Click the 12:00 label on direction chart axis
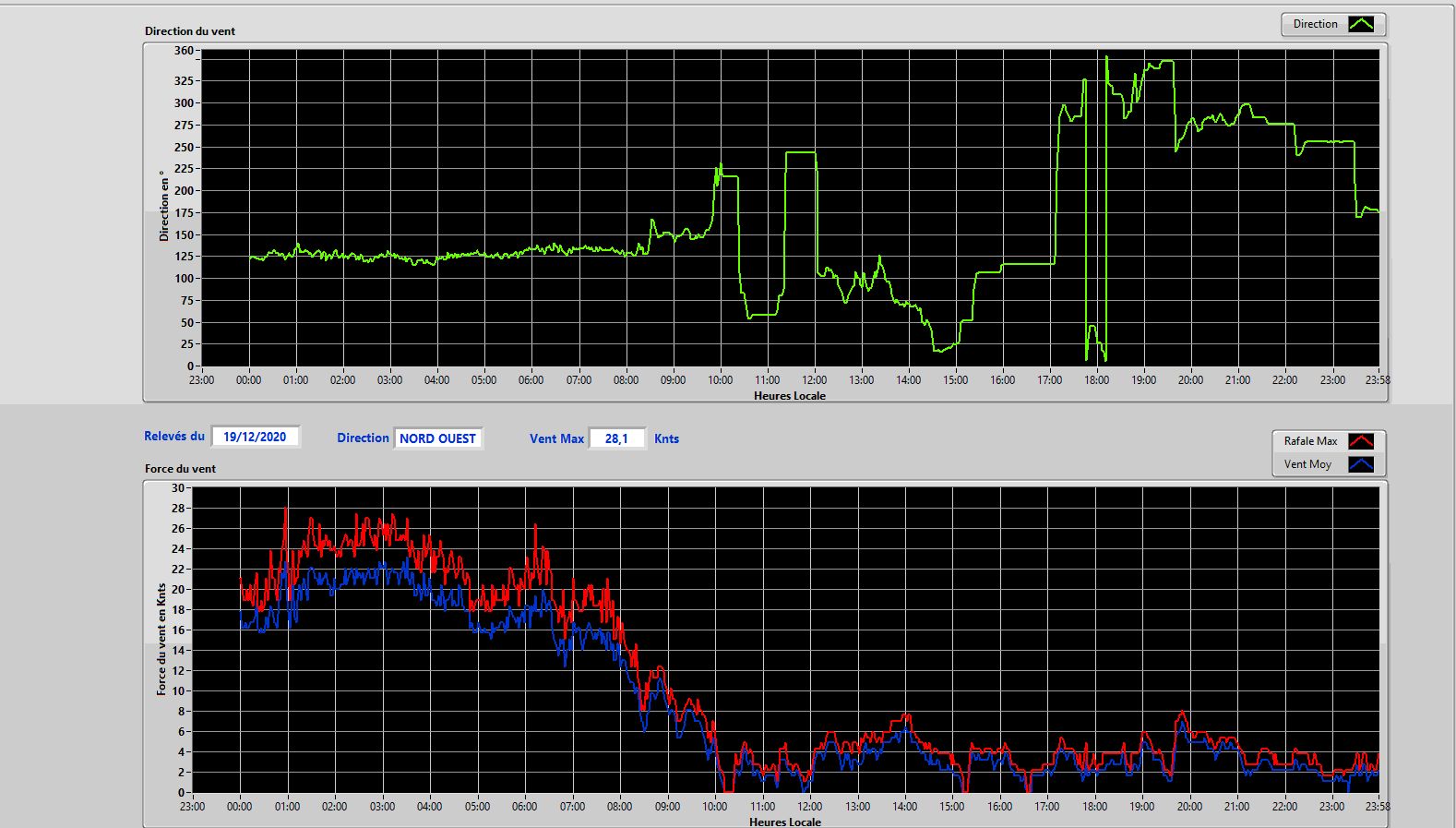Viewport: 1456px width, 828px height. (814, 379)
